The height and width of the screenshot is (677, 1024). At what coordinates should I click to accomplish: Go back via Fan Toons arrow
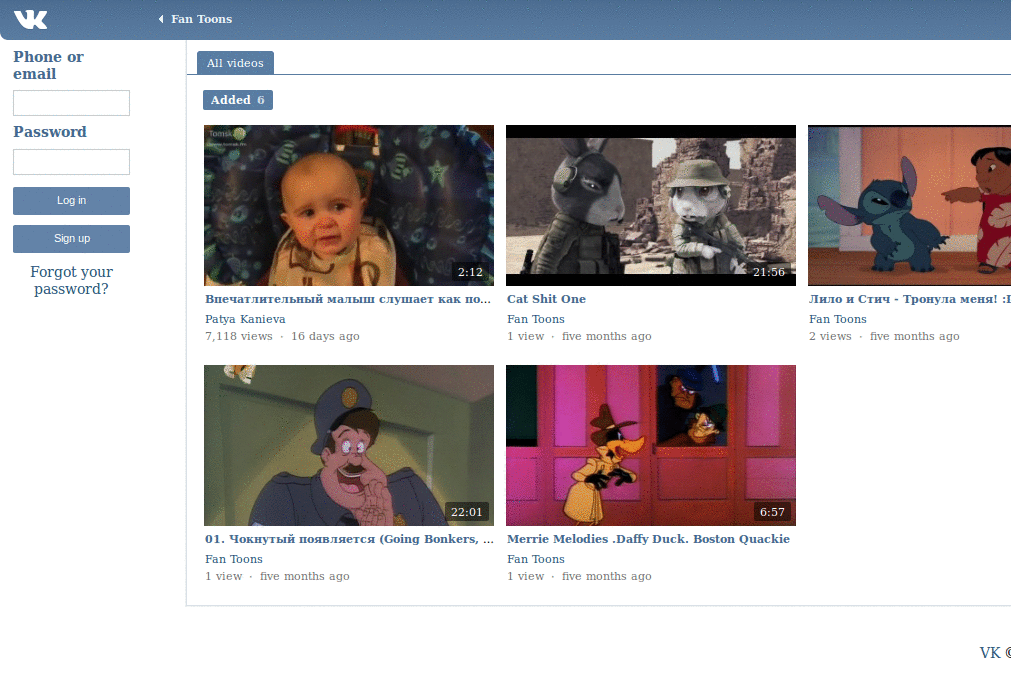coord(161,19)
